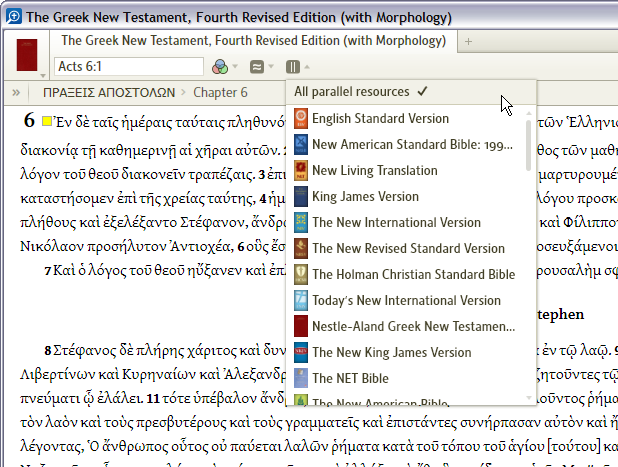Click the Greek word Λιβερτίνων
This screenshot has width=618, height=467.
pyautogui.click(x=56, y=374)
